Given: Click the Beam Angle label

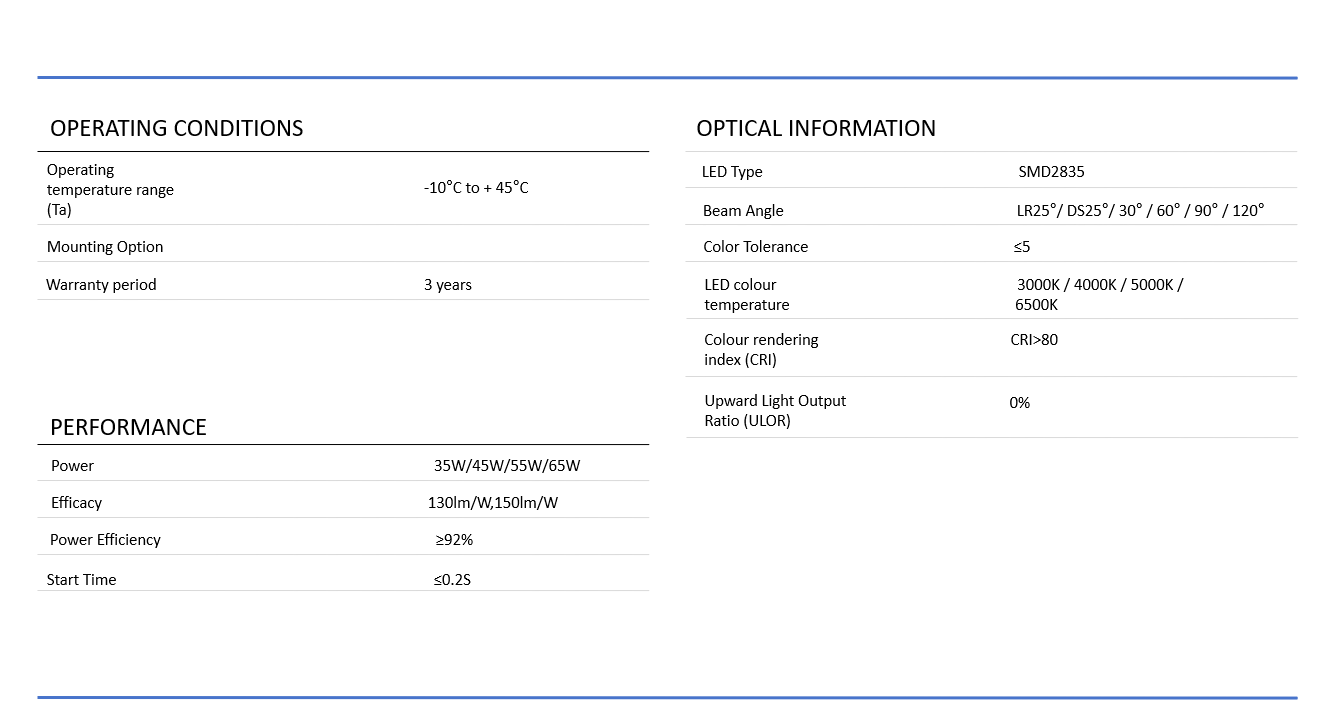Looking at the screenshot, I should pyautogui.click(x=743, y=211).
